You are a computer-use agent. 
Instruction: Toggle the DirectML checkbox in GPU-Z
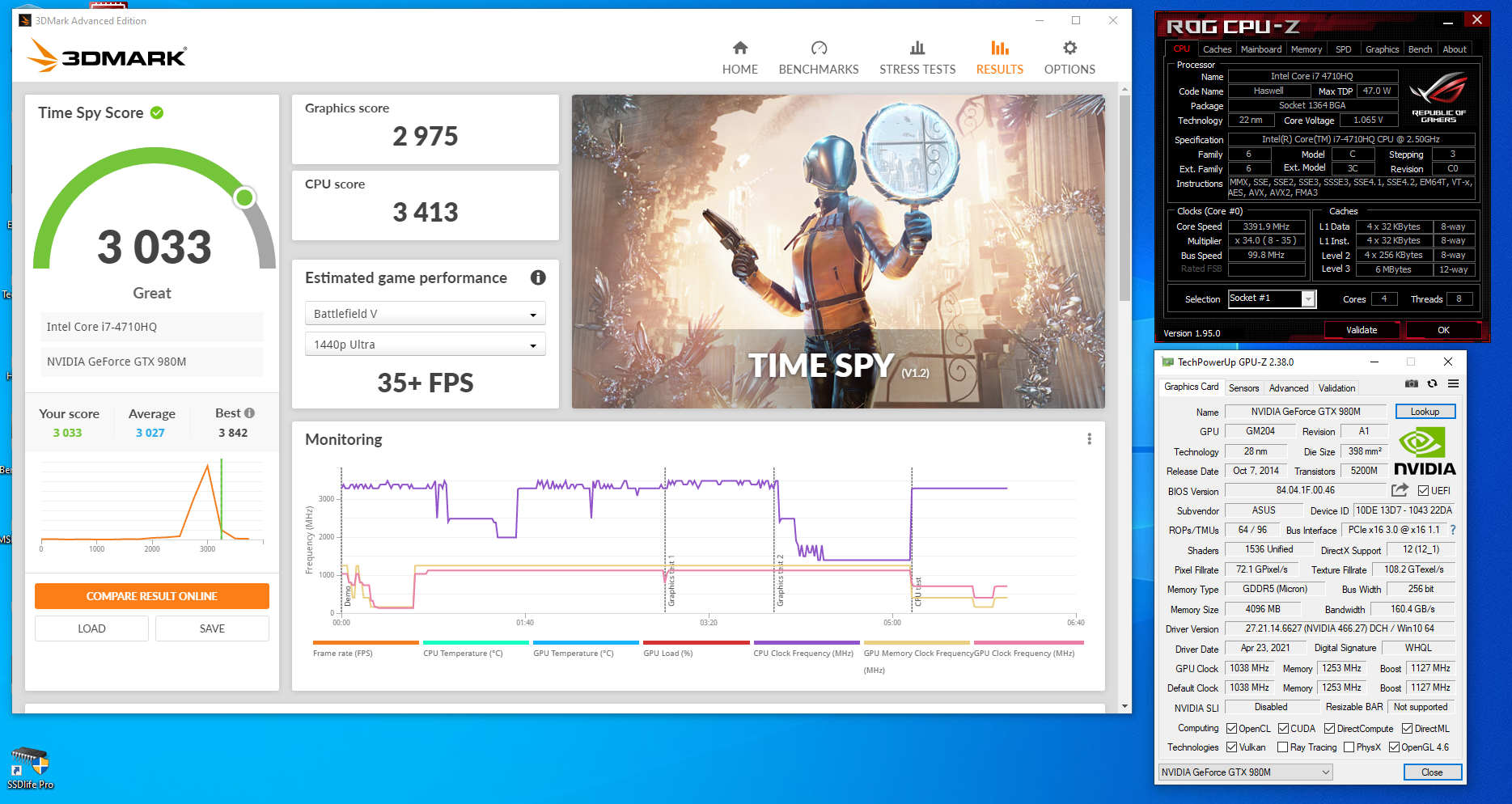tap(1407, 728)
